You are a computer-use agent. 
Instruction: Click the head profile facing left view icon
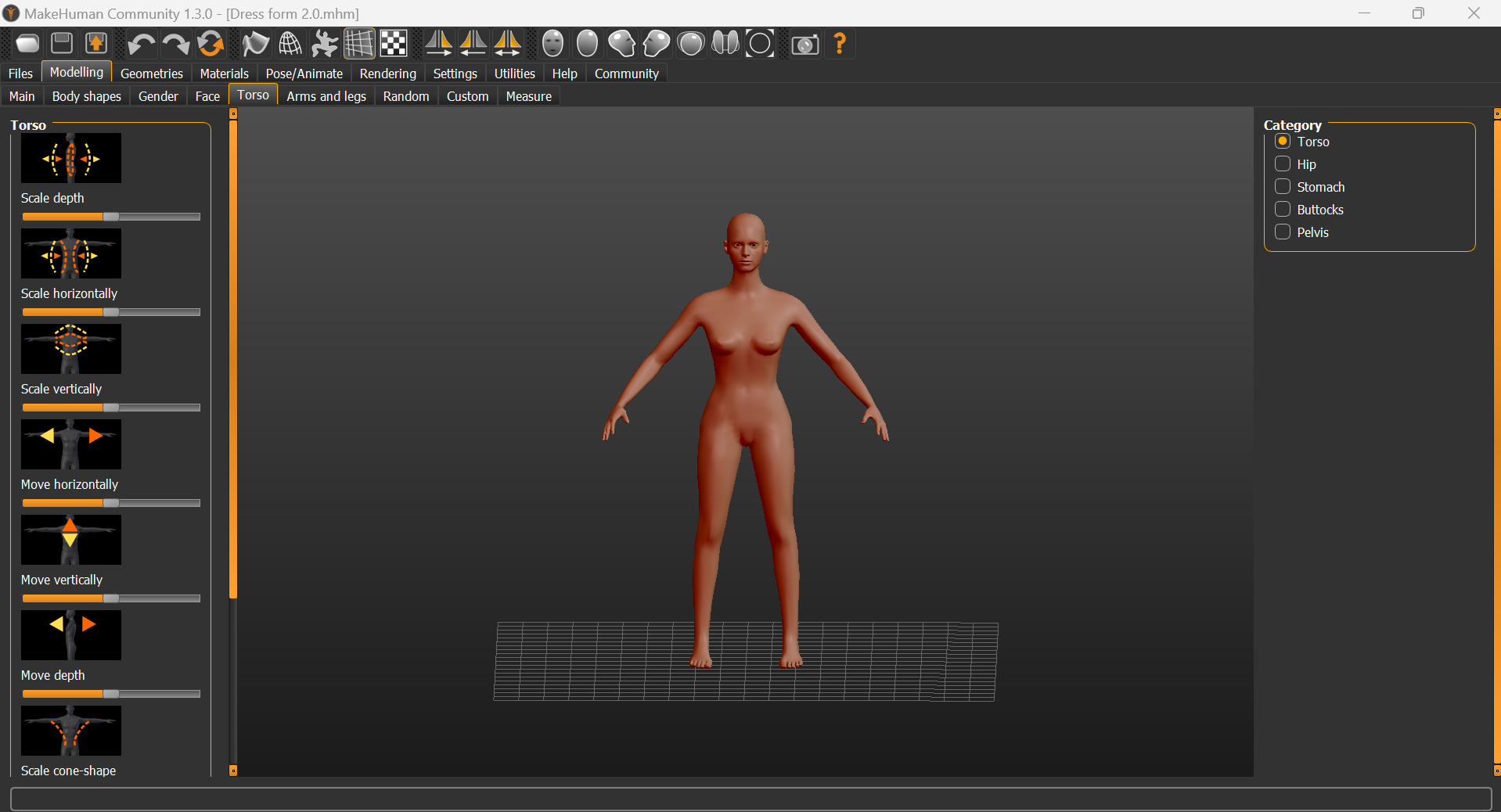tap(656, 44)
